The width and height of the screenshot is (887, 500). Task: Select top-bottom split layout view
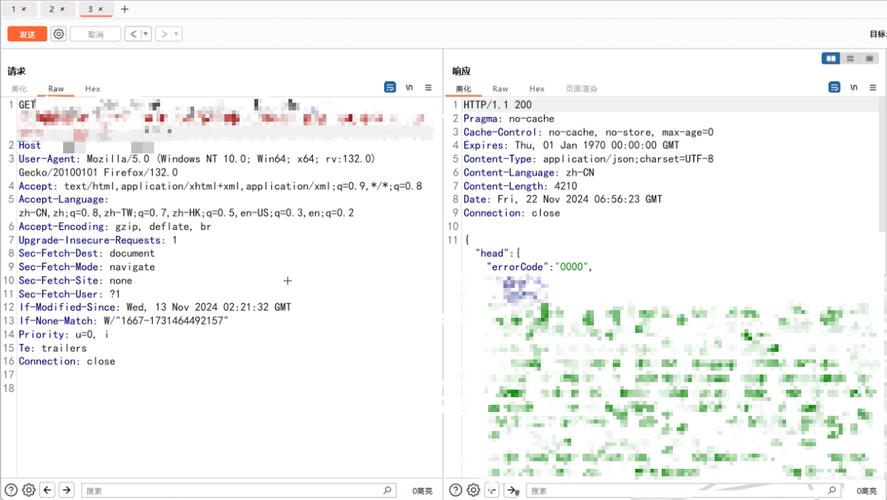point(850,58)
